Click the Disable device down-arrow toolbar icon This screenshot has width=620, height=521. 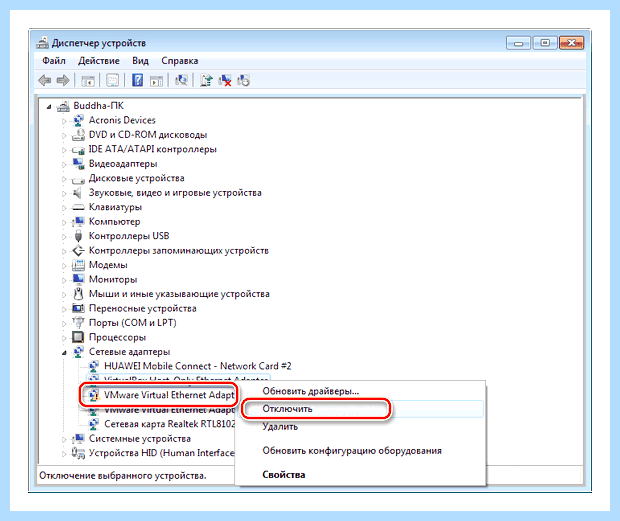[243, 81]
